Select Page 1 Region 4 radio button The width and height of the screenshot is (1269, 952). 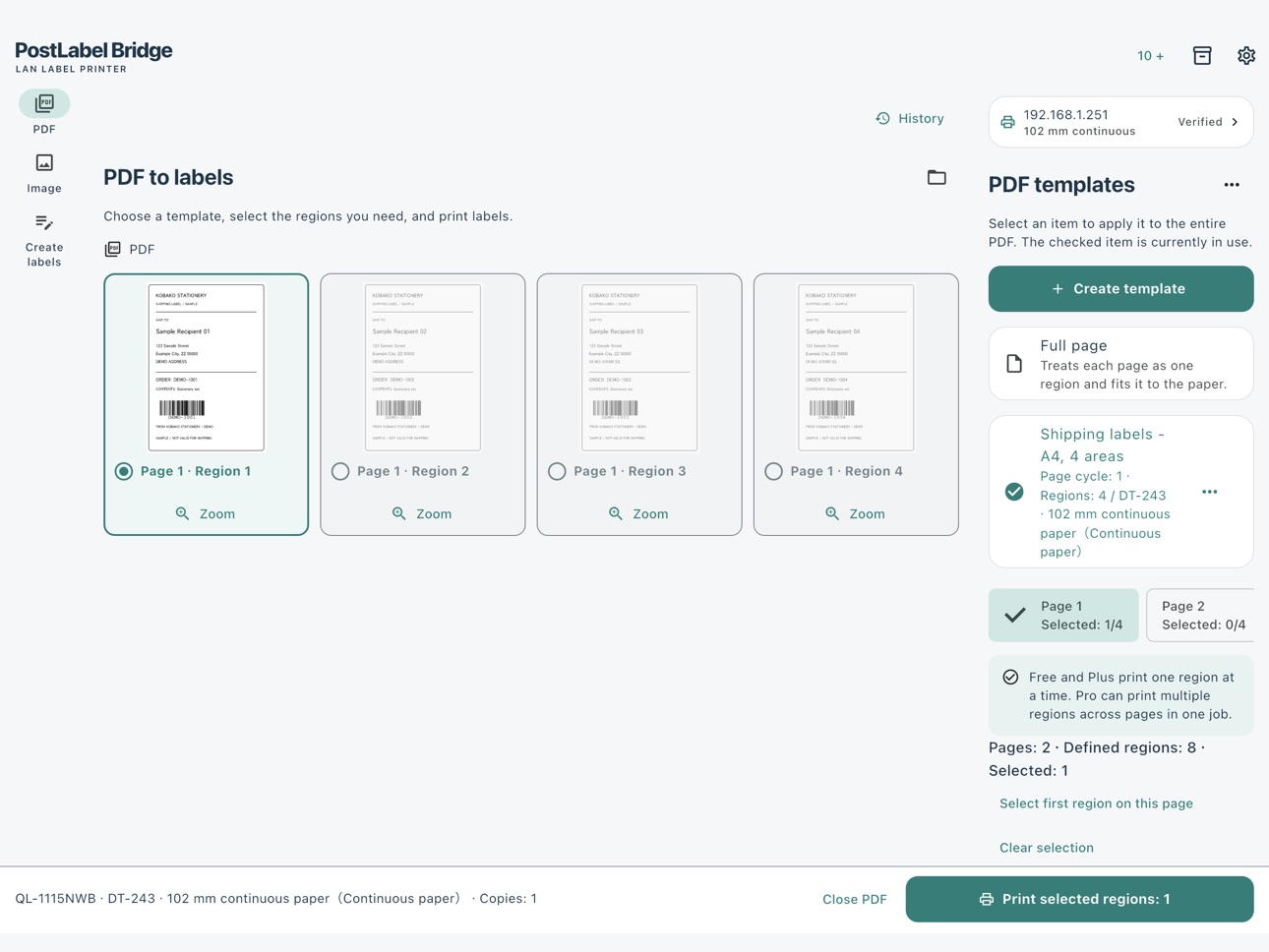coord(773,471)
